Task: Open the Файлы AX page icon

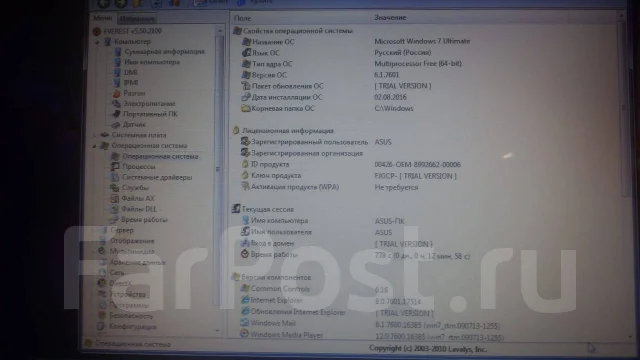Action: pyautogui.click(x=114, y=198)
